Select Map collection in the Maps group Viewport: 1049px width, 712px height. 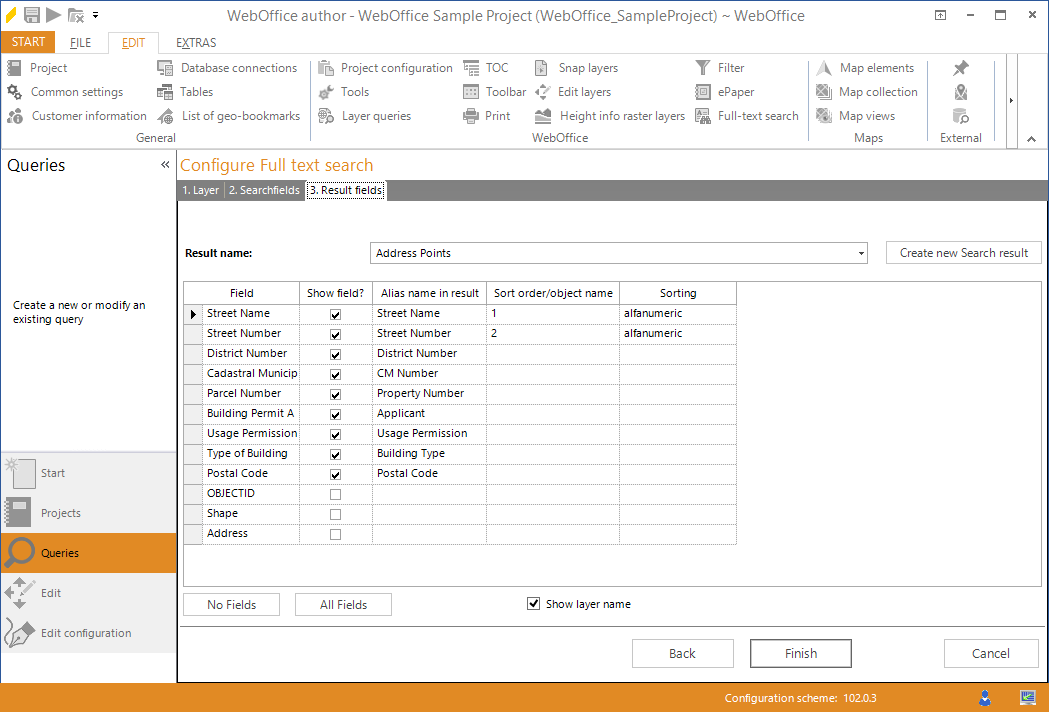click(x=866, y=91)
